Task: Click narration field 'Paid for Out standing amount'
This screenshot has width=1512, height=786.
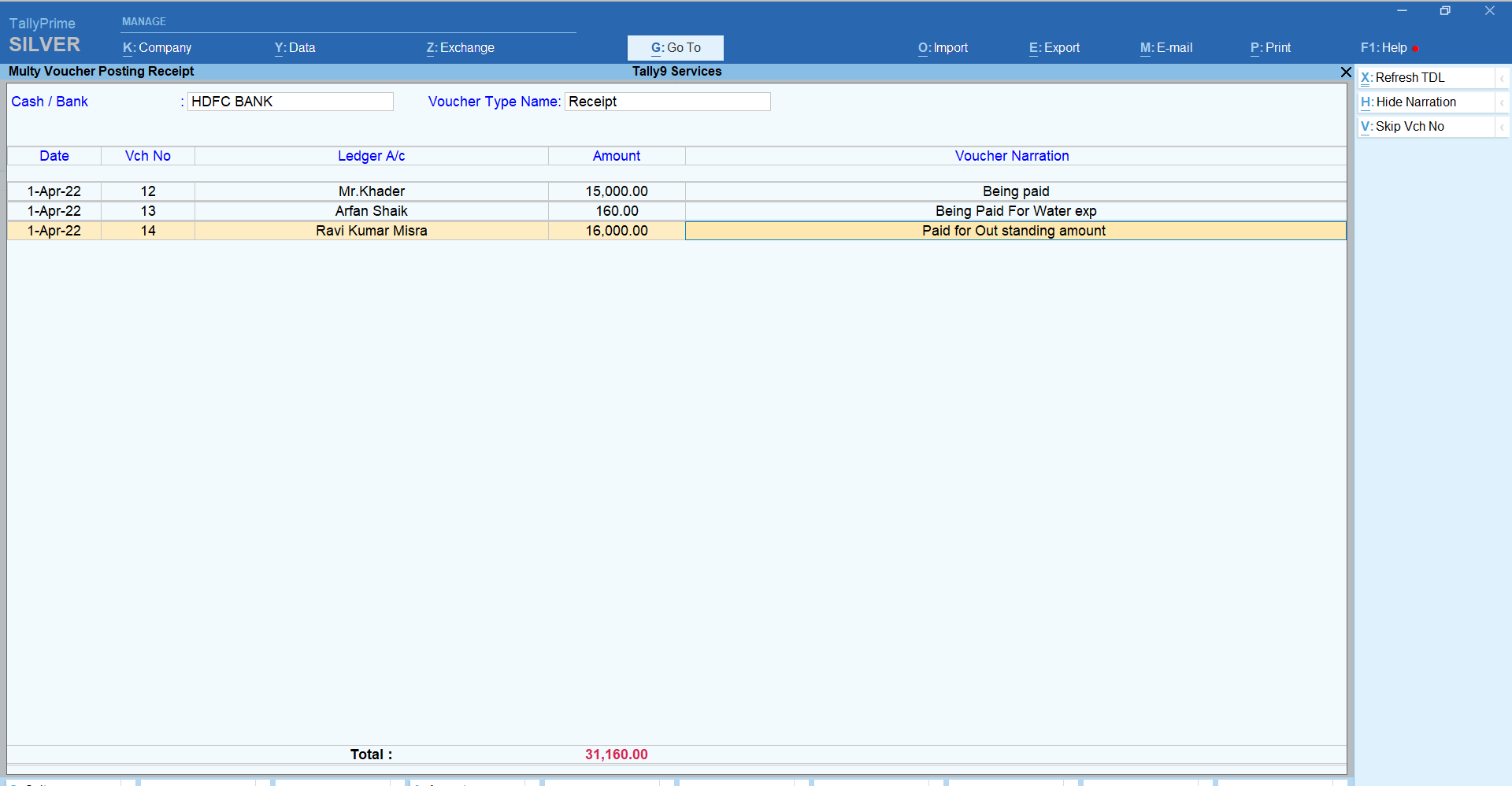Action: pos(1016,231)
